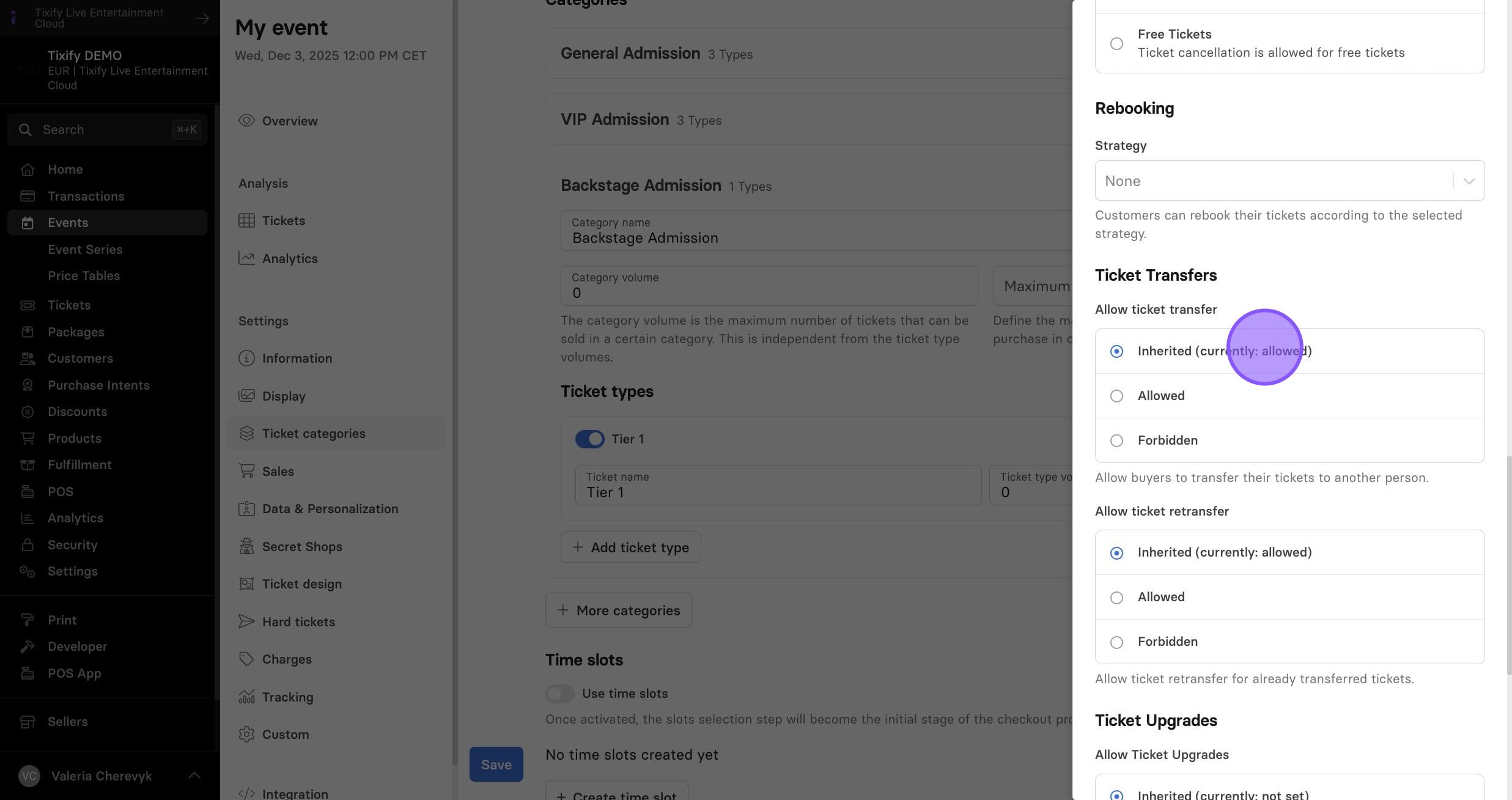Click the Developer hammer icon
This screenshot has width=1512, height=800.
click(x=28, y=646)
